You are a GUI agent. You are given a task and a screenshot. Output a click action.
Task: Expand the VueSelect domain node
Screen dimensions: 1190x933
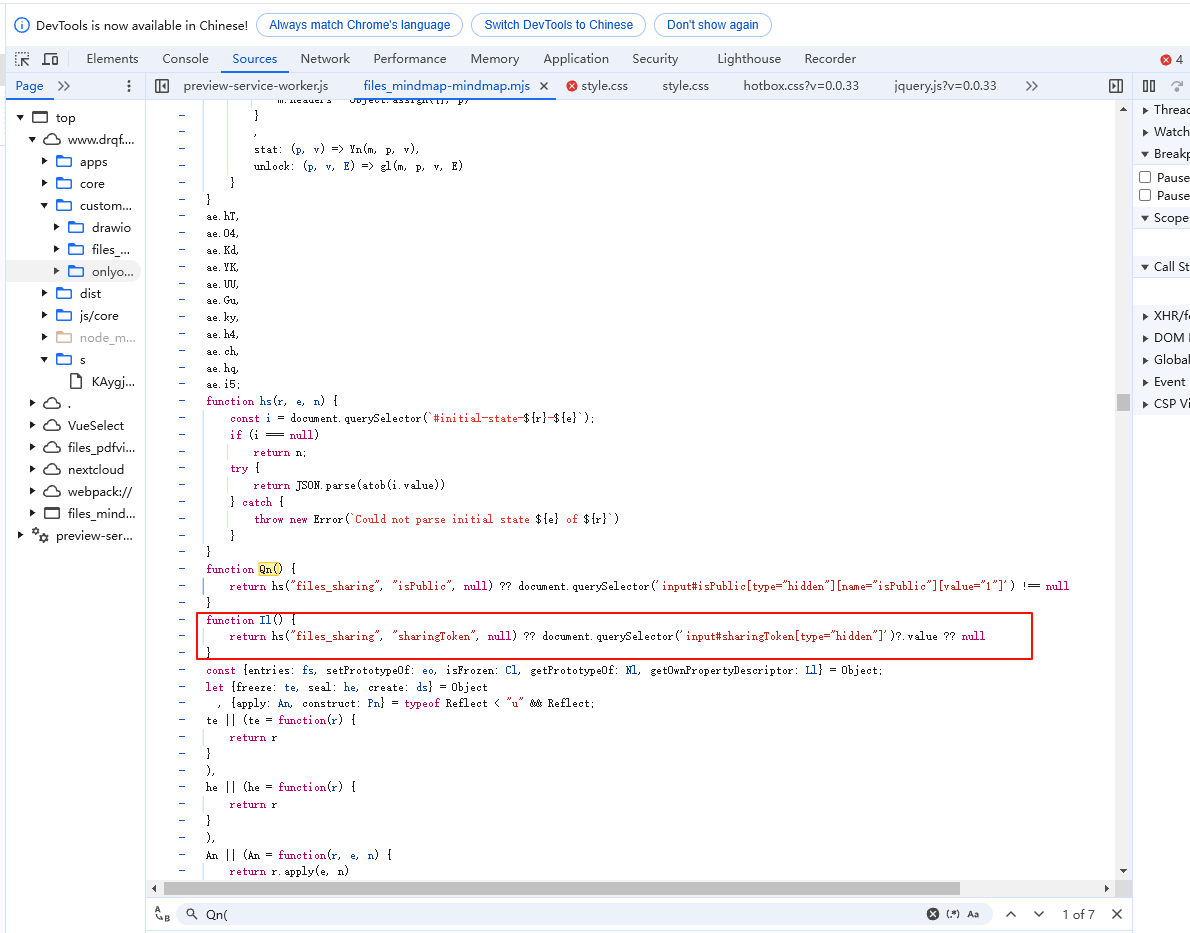click(x=33, y=425)
